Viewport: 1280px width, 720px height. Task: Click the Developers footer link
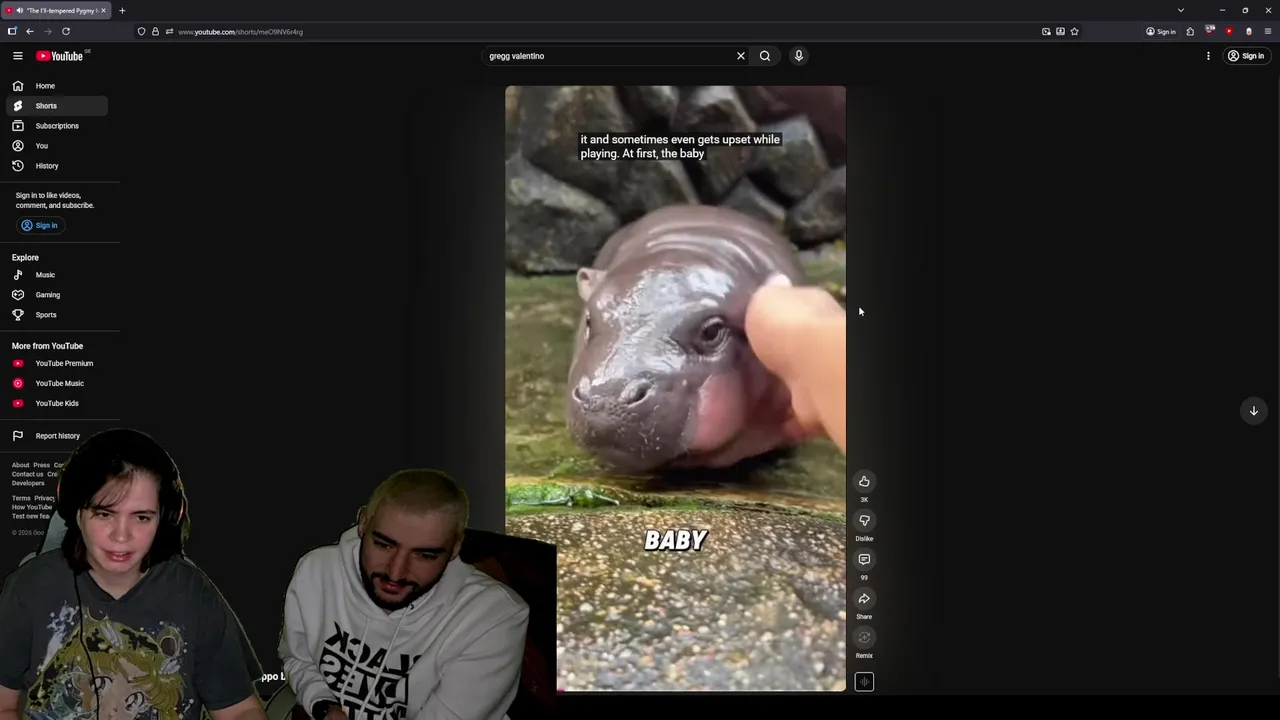click(28, 483)
